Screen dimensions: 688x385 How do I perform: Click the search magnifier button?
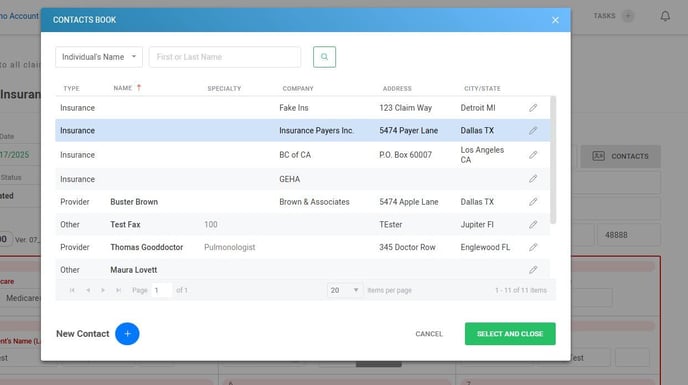coord(324,57)
